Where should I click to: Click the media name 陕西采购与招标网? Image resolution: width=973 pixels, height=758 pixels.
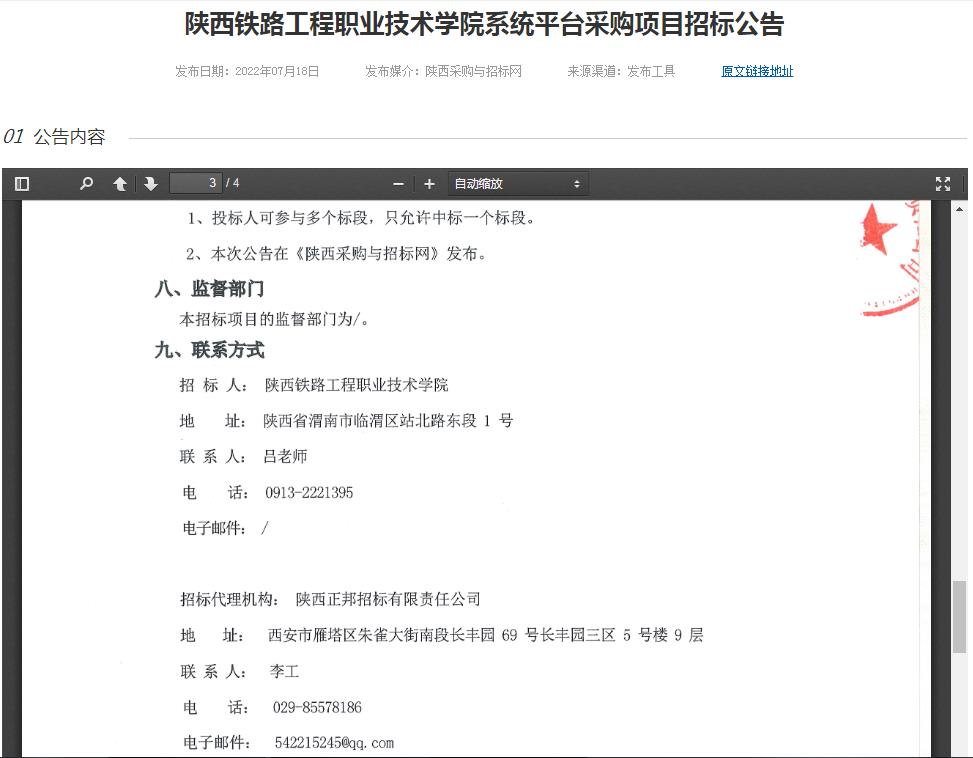coord(473,71)
